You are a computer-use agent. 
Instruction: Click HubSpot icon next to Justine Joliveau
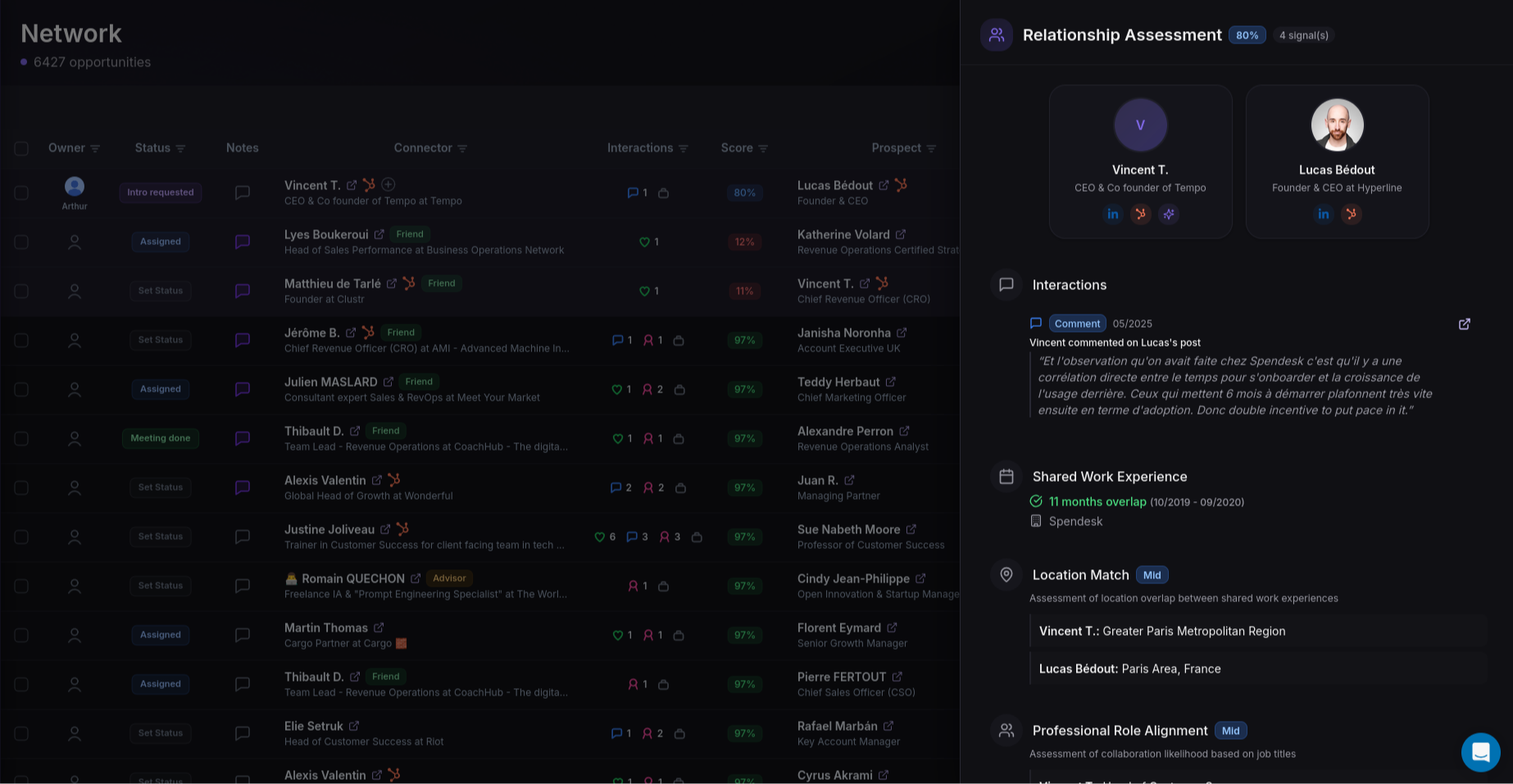[402, 528]
